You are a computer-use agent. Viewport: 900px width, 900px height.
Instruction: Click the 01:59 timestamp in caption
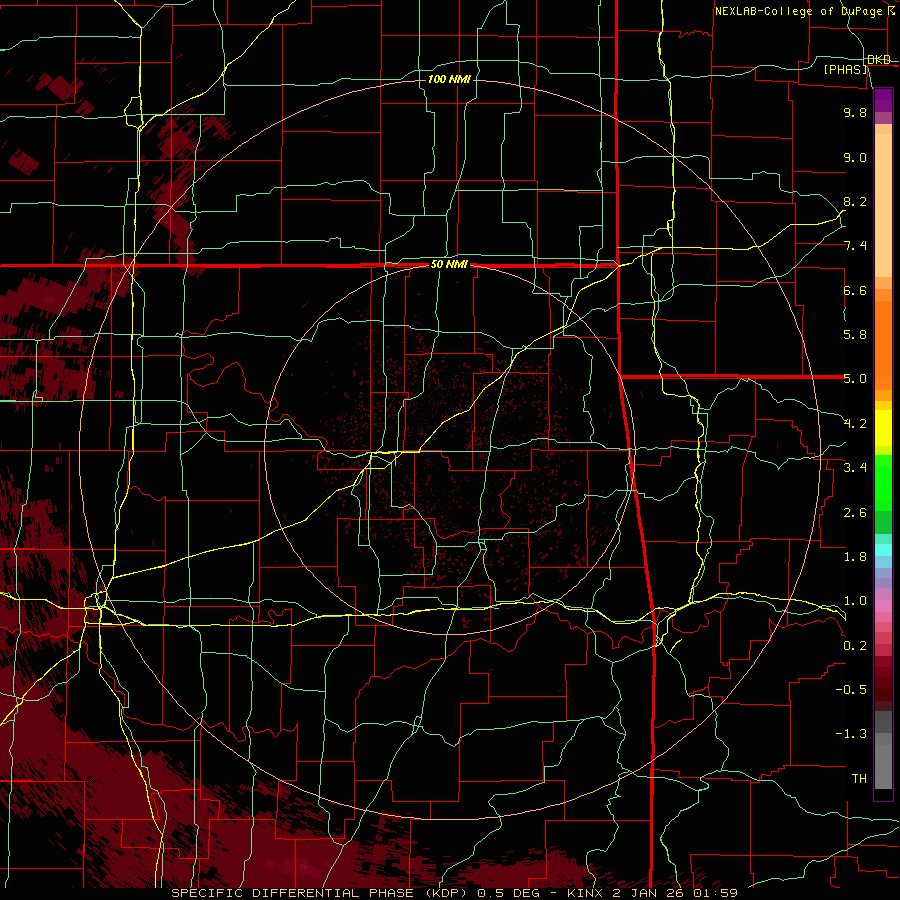(x=715, y=893)
